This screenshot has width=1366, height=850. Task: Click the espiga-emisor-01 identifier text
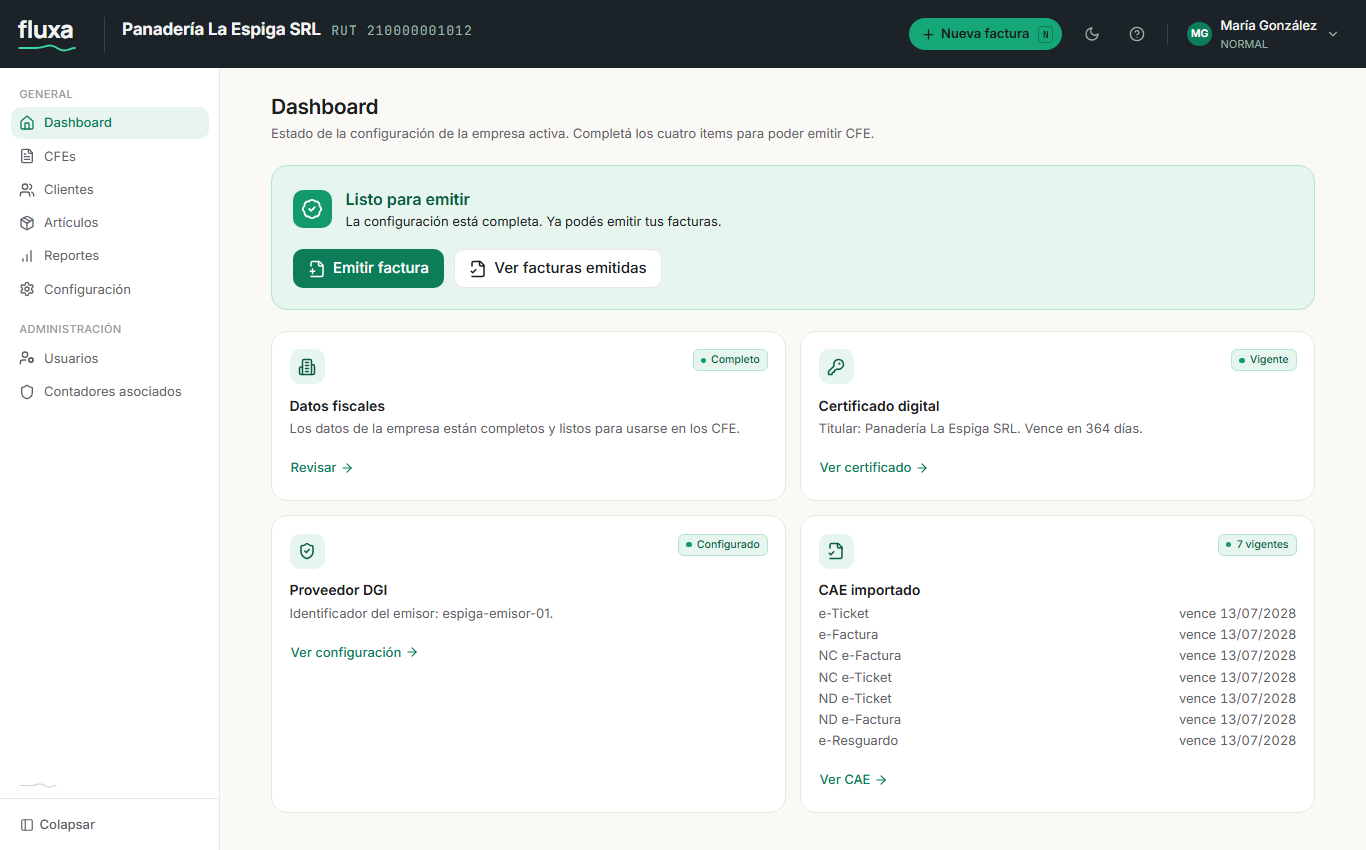[496, 614]
